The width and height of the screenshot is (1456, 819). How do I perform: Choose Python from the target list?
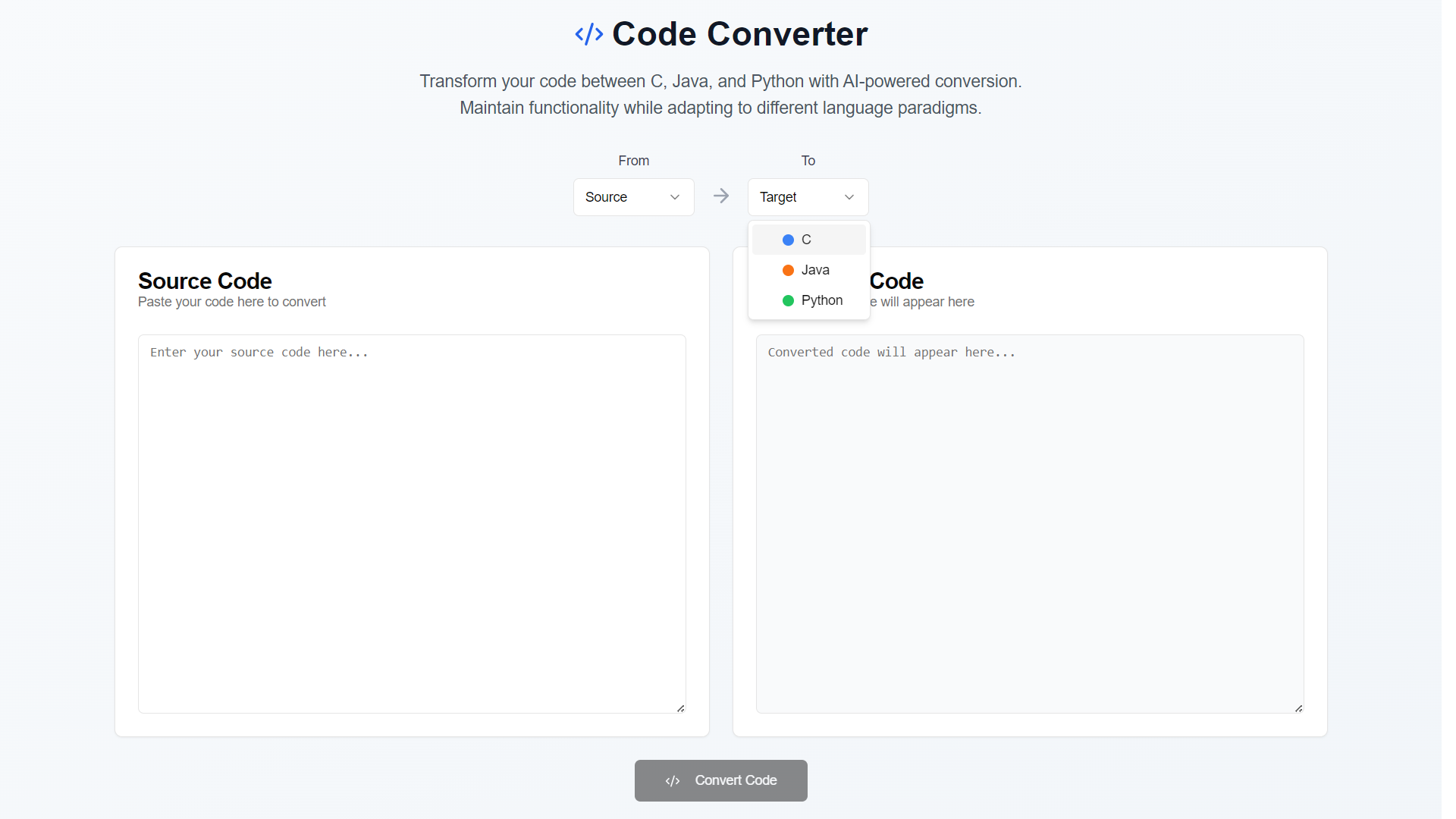point(808,300)
